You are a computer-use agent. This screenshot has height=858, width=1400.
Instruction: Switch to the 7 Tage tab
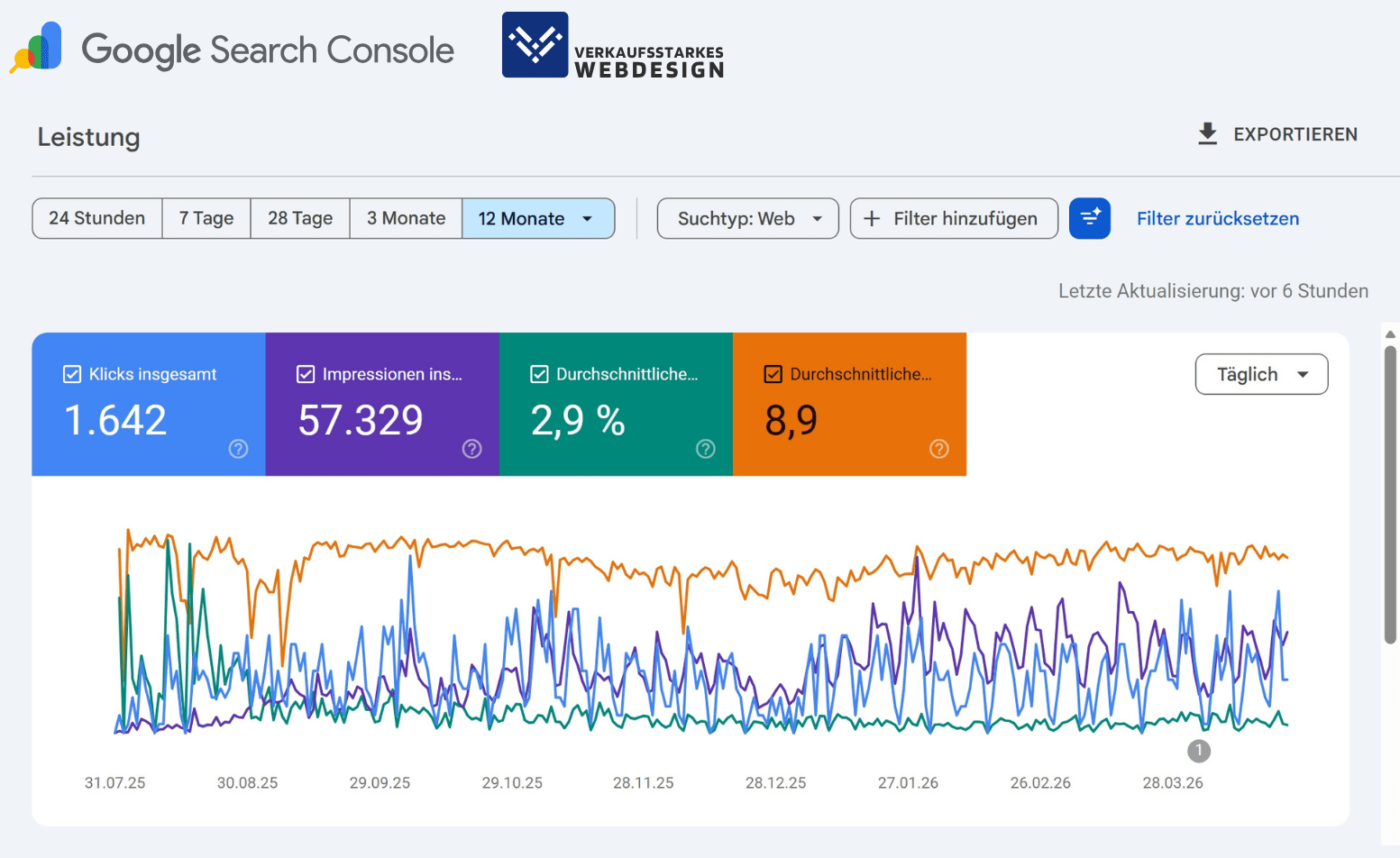[206, 218]
